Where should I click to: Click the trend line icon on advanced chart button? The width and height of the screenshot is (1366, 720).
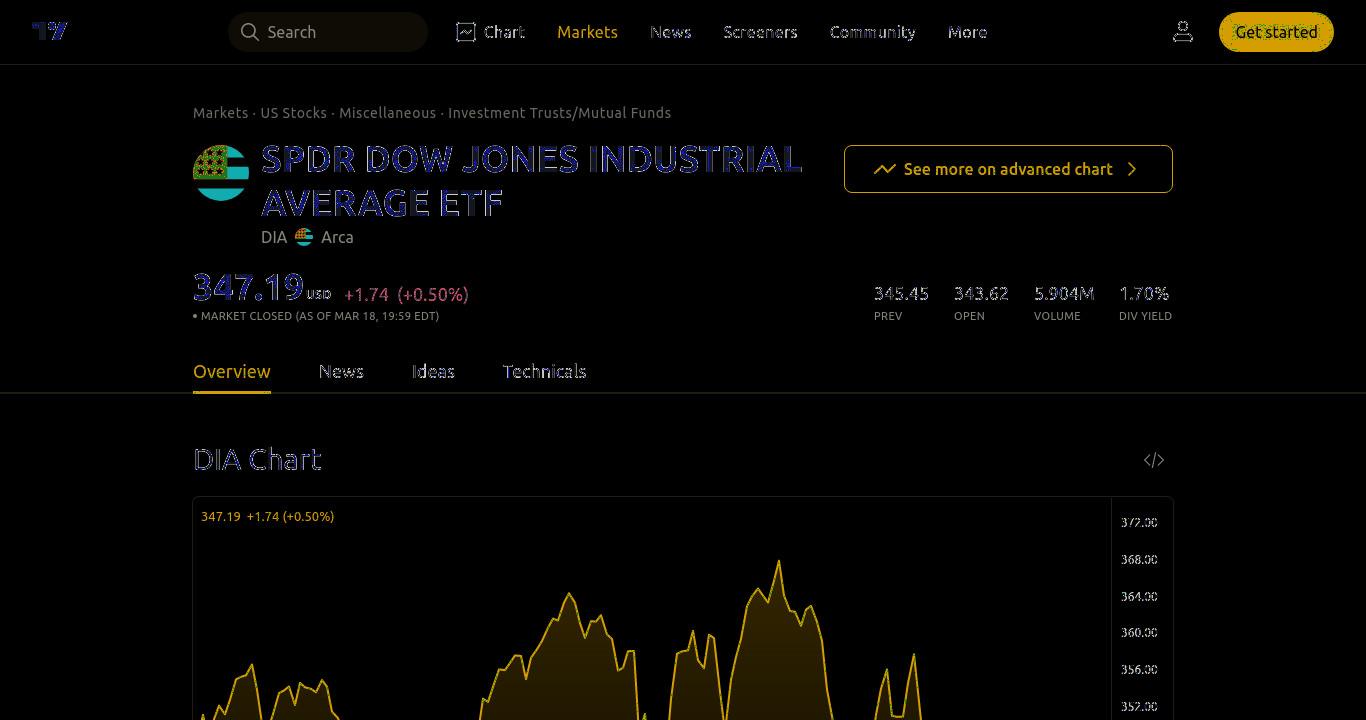click(x=884, y=169)
